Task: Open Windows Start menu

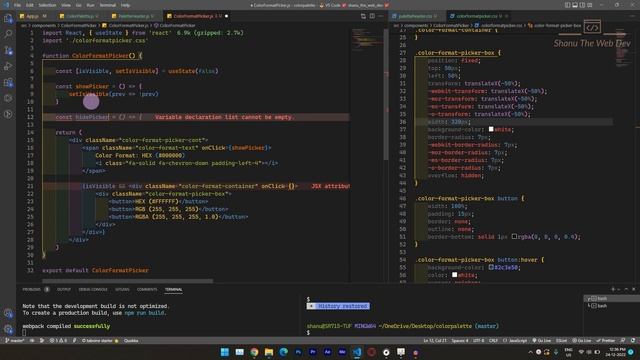Action: (225, 352)
